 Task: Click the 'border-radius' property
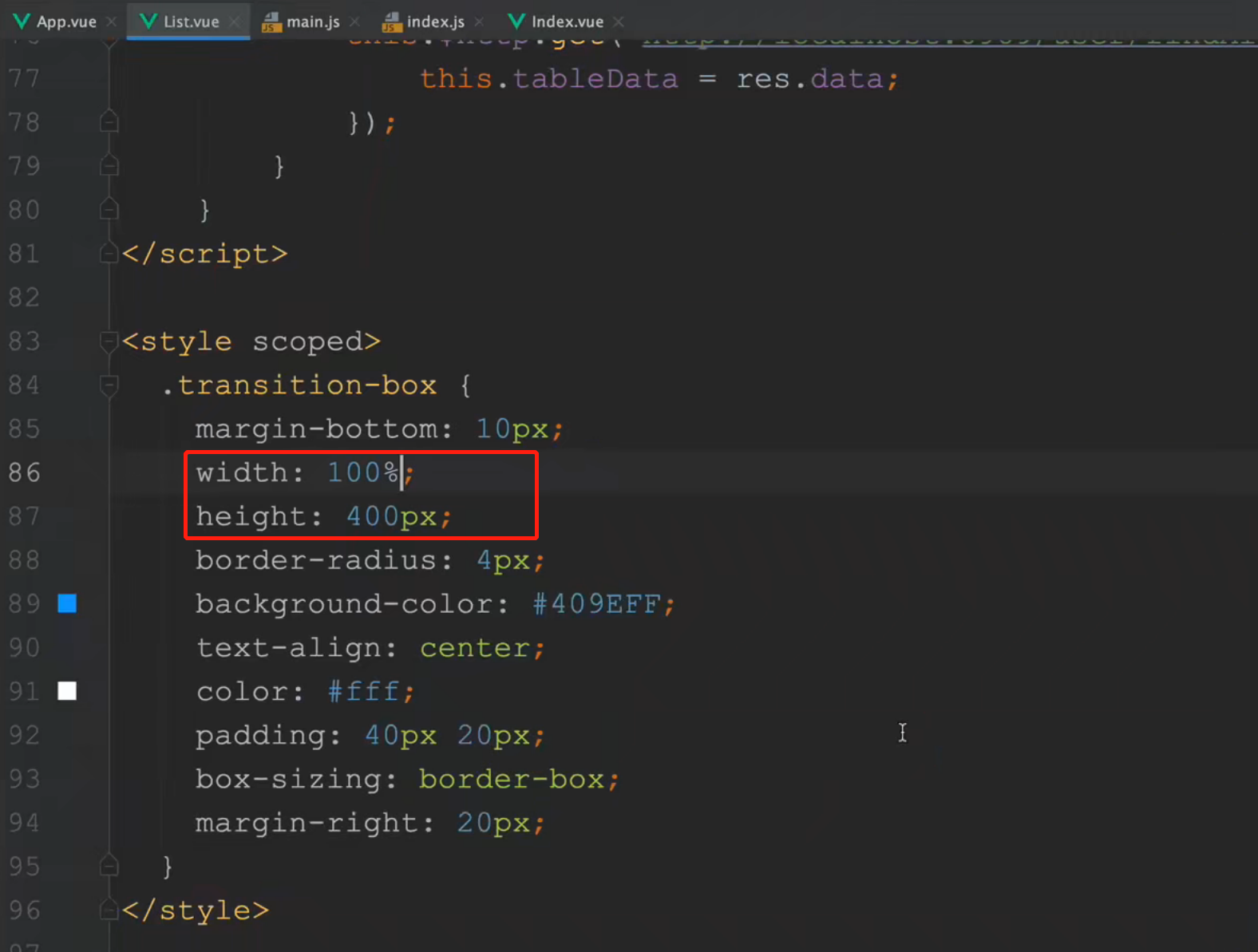point(318,560)
